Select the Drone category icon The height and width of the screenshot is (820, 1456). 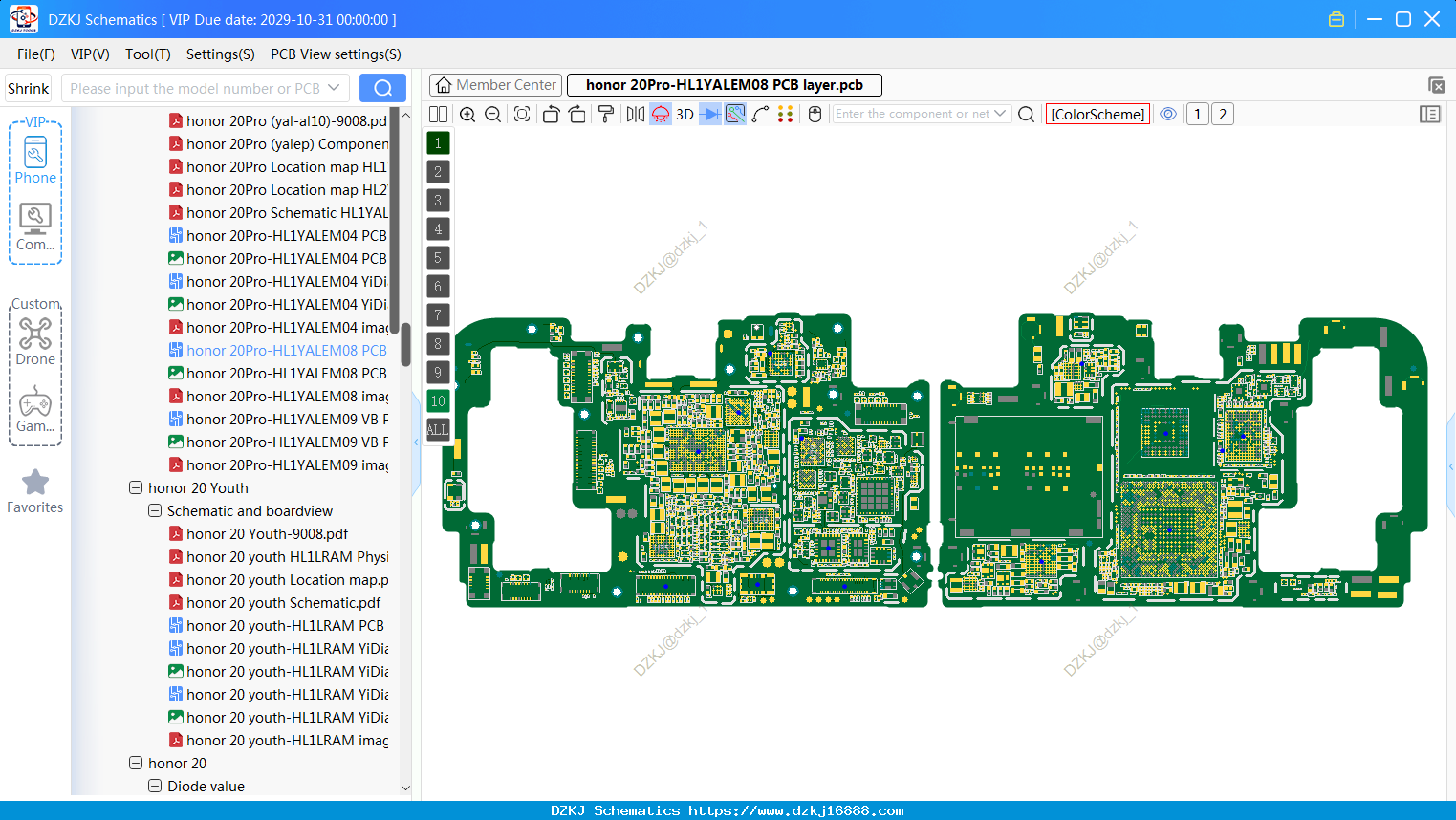click(35, 342)
